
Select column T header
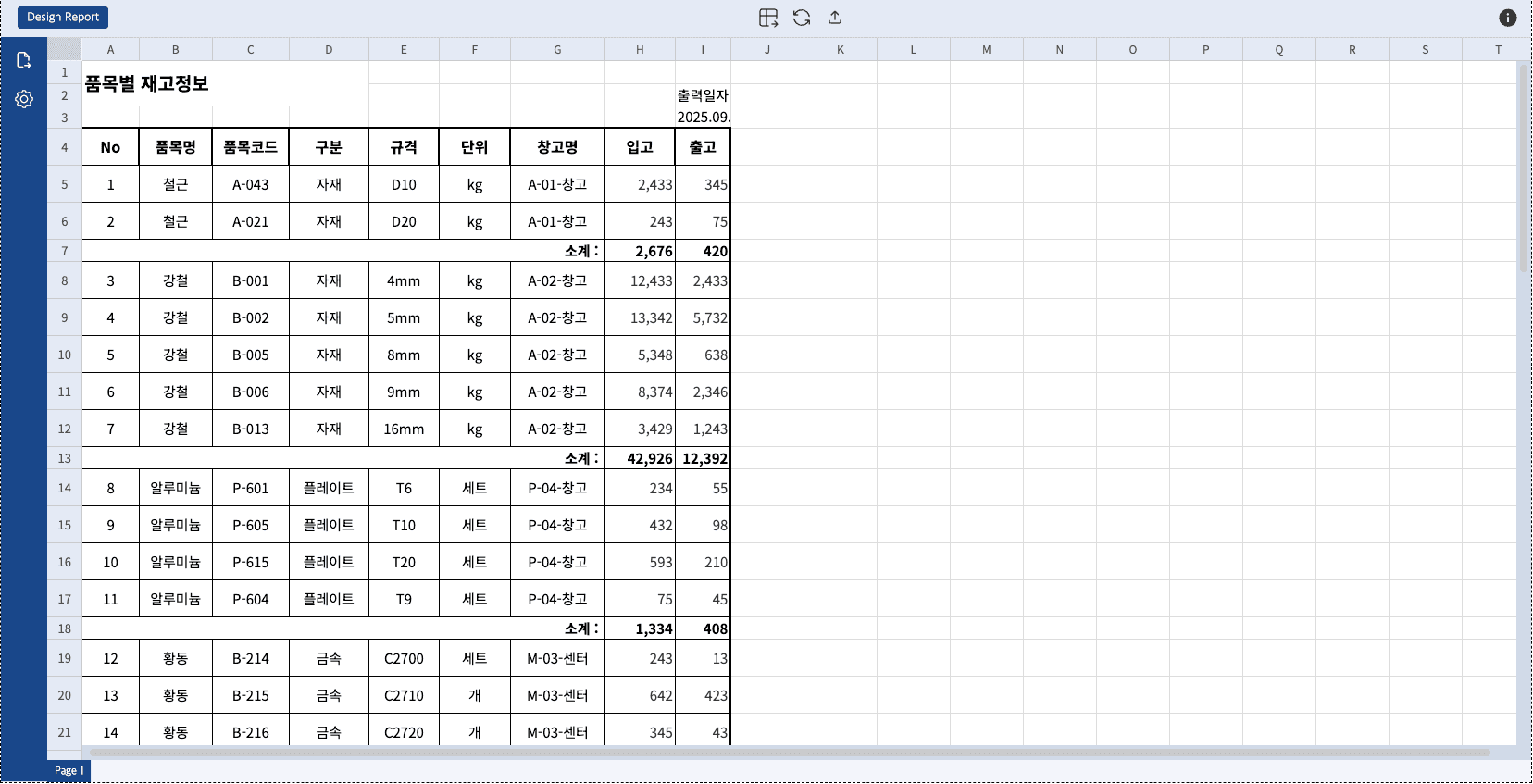click(x=1499, y=50)
